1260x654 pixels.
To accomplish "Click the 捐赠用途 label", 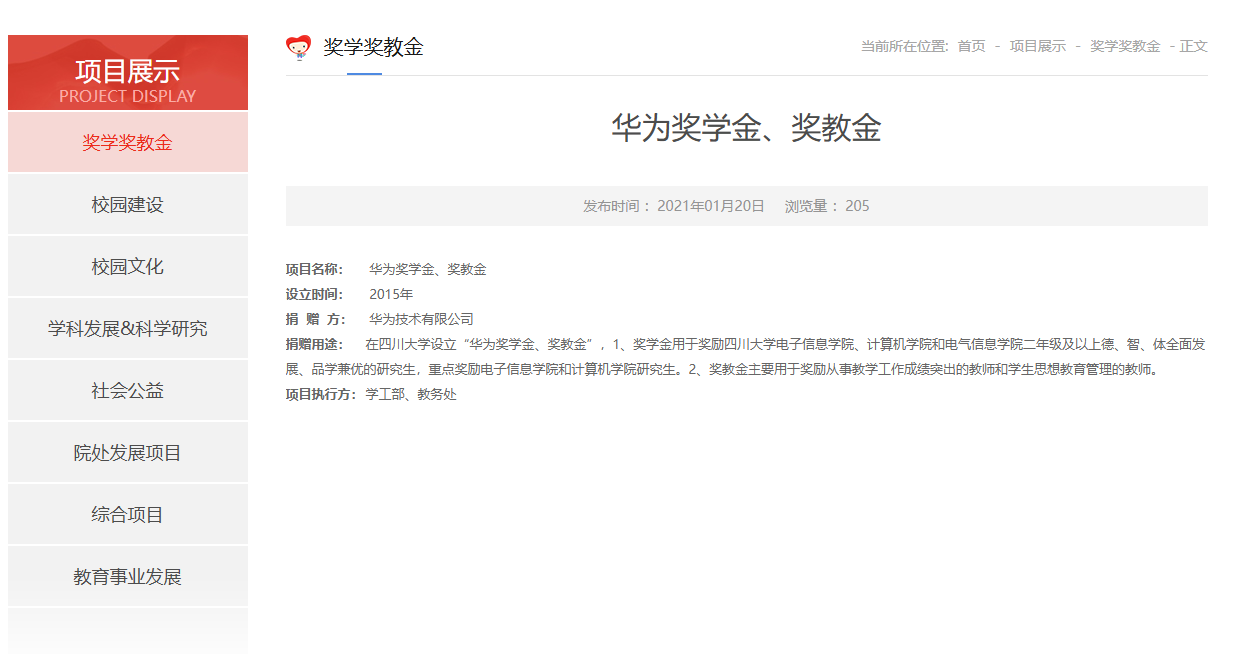I will point(314,344).
